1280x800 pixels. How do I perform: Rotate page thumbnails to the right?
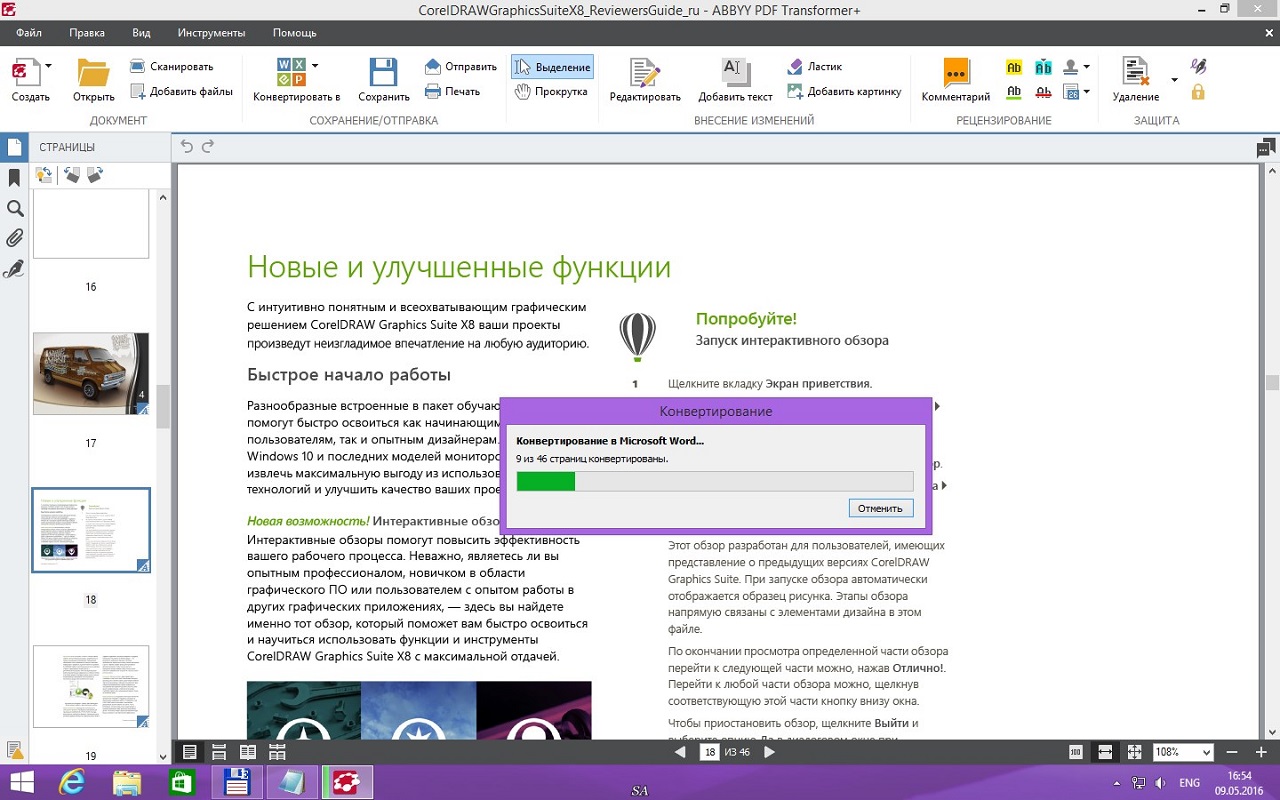[x=95, y=175]
